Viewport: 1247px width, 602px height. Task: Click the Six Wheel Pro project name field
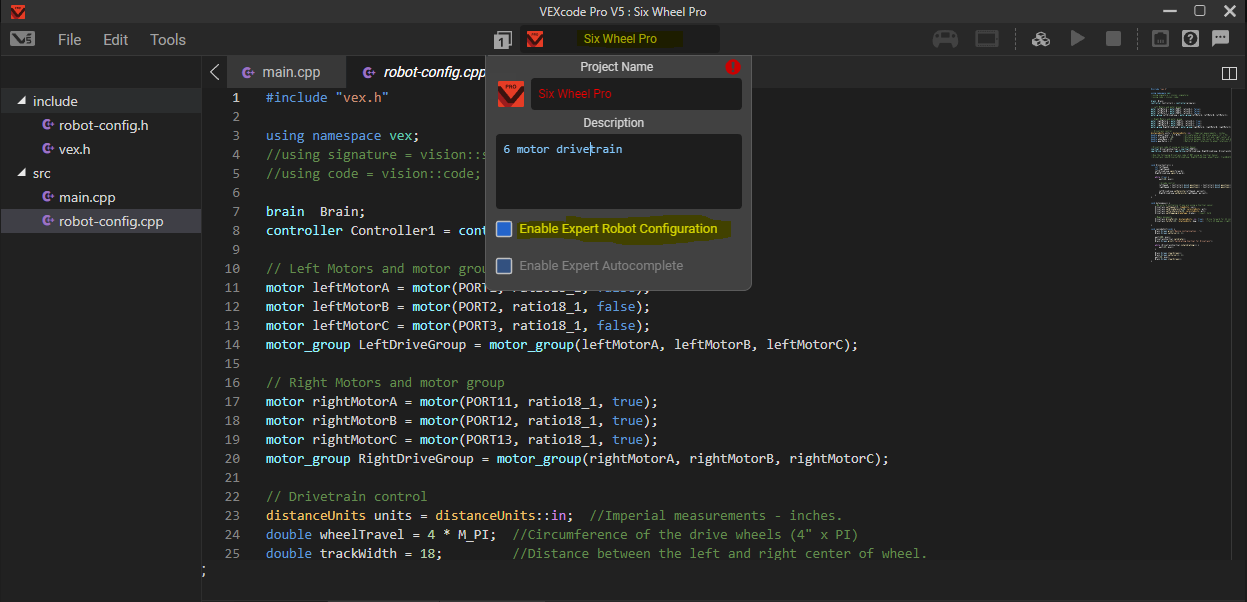coord(636,94)
